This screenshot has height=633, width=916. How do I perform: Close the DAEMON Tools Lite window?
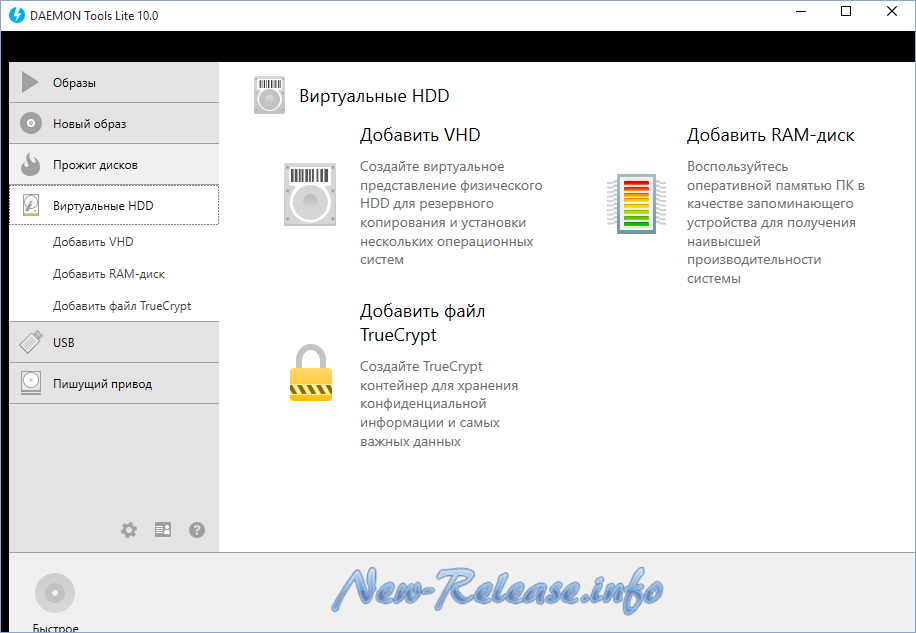[891, 12]
